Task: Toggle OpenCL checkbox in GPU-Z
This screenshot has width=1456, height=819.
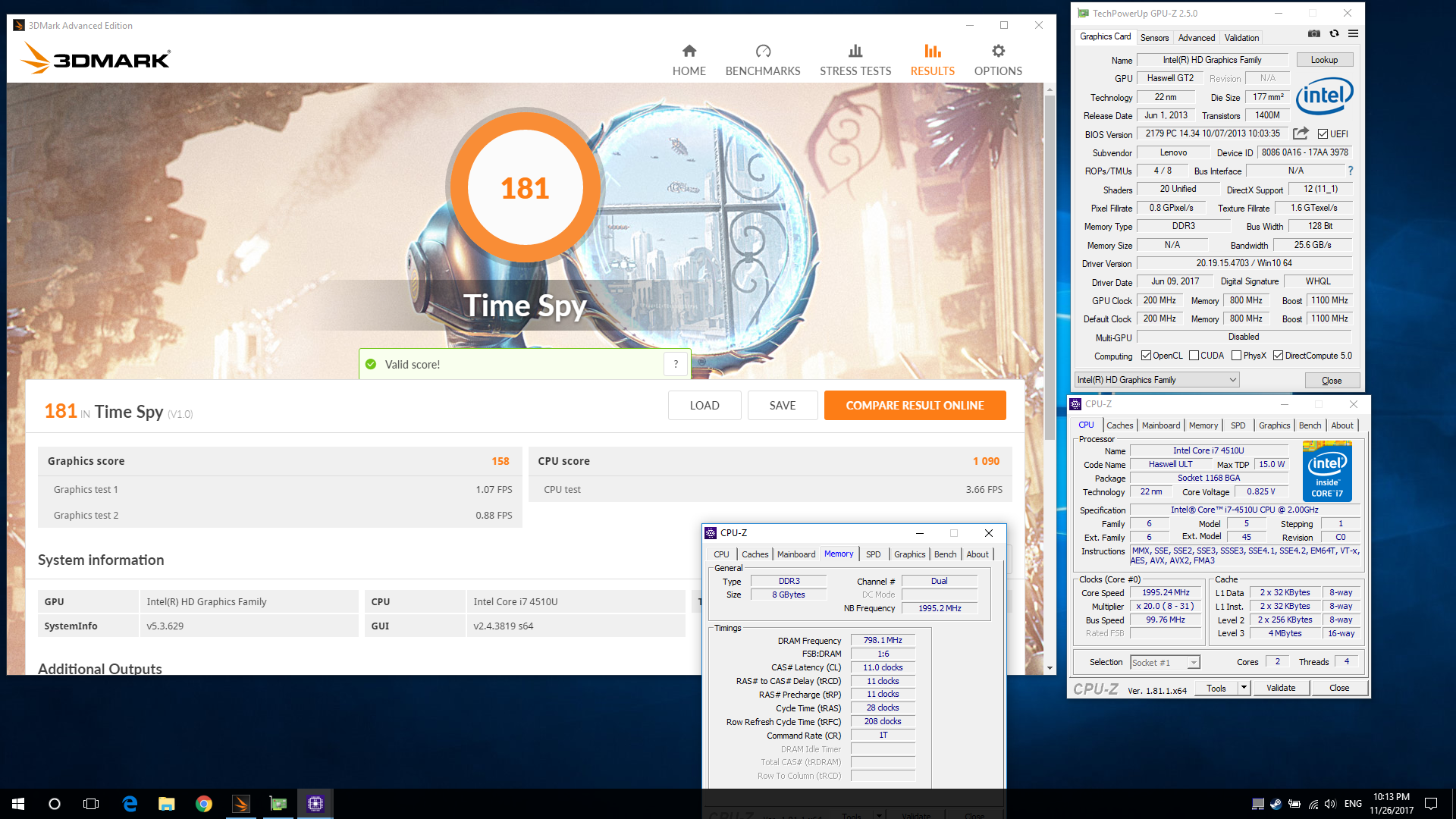Action: point(1146,356)
